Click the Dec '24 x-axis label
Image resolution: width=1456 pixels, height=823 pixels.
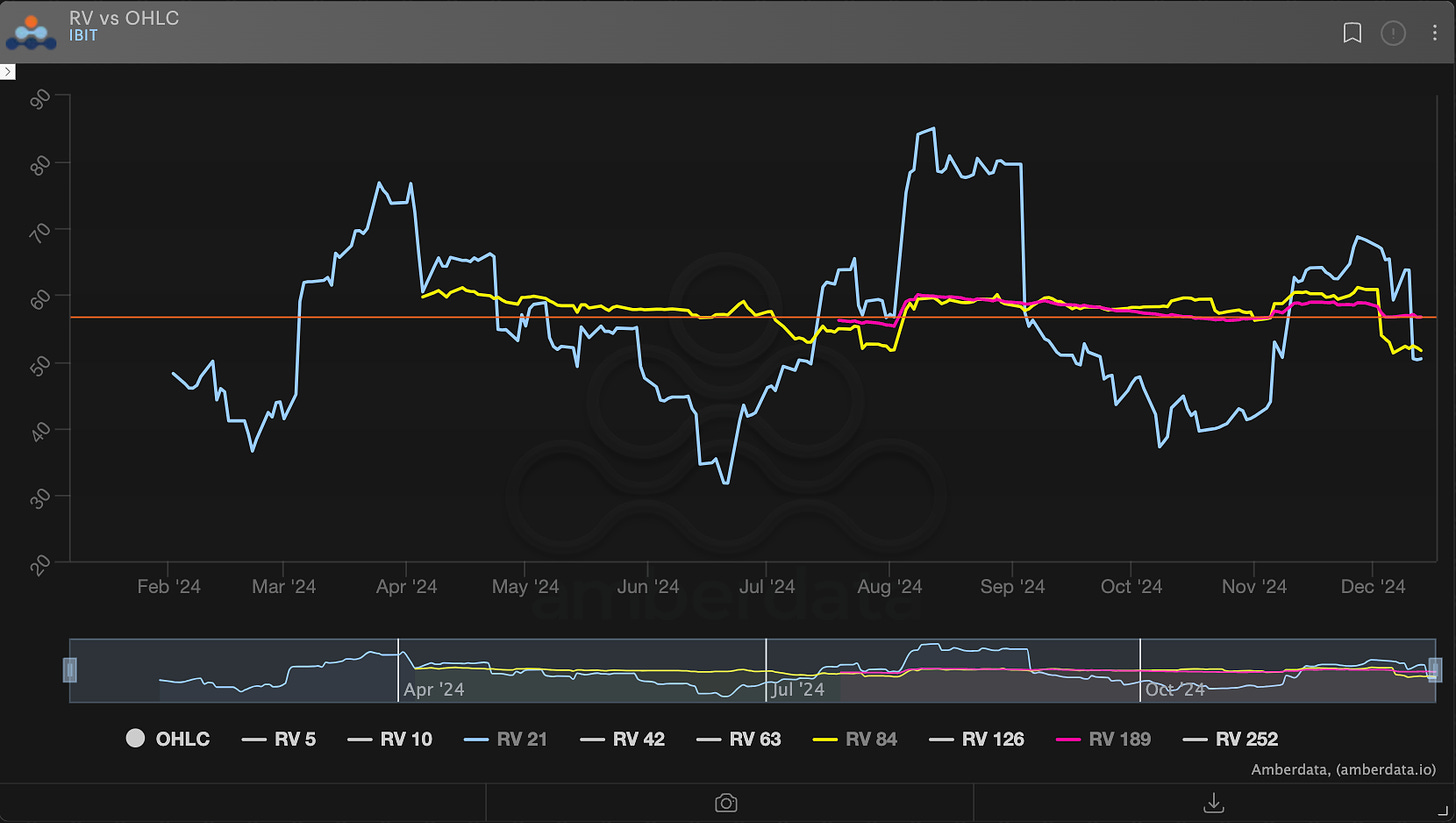coord(1373,587)
